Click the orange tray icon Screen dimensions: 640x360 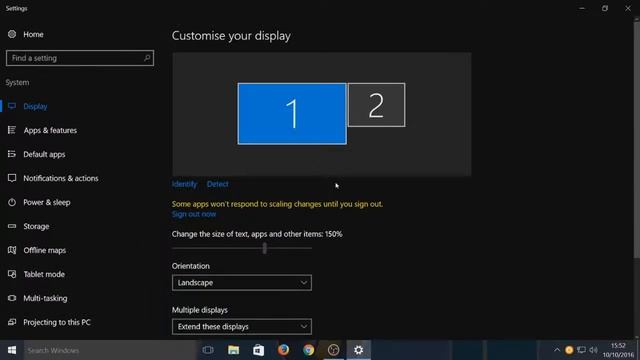pyautogui.click(x=569, y=350)
